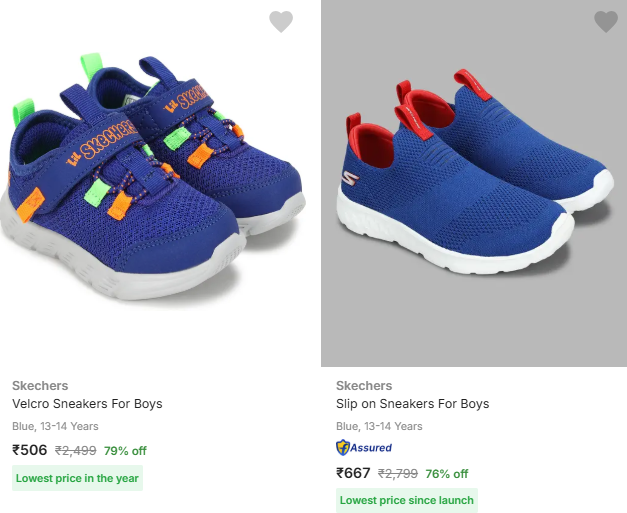This screenshot has width=627, height=513.
Task: Open the blue Slip on sneakers product image
Action: [x=474, y=183]
